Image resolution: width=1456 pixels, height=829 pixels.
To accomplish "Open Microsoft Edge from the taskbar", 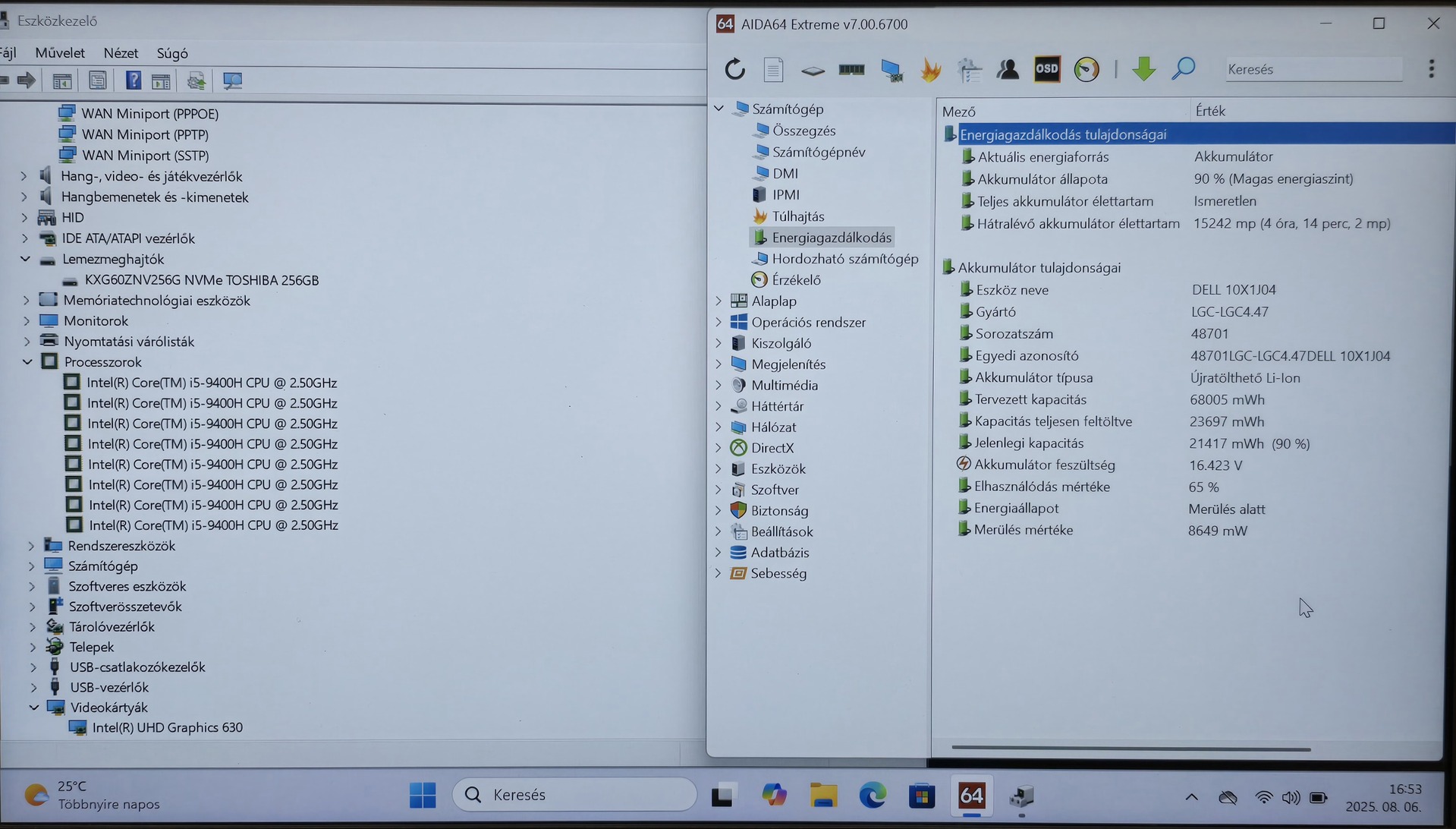I will (x=873, y=795).
